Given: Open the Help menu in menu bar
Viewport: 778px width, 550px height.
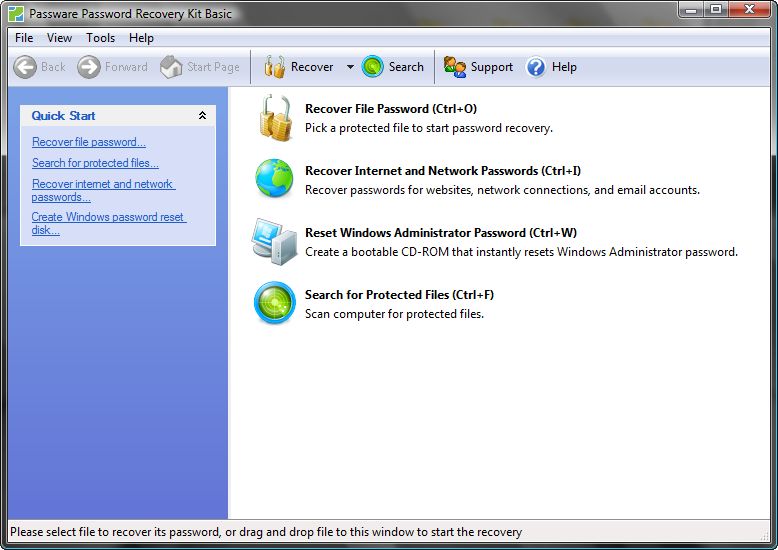Looking at the screenshot, I should [141, 38].
